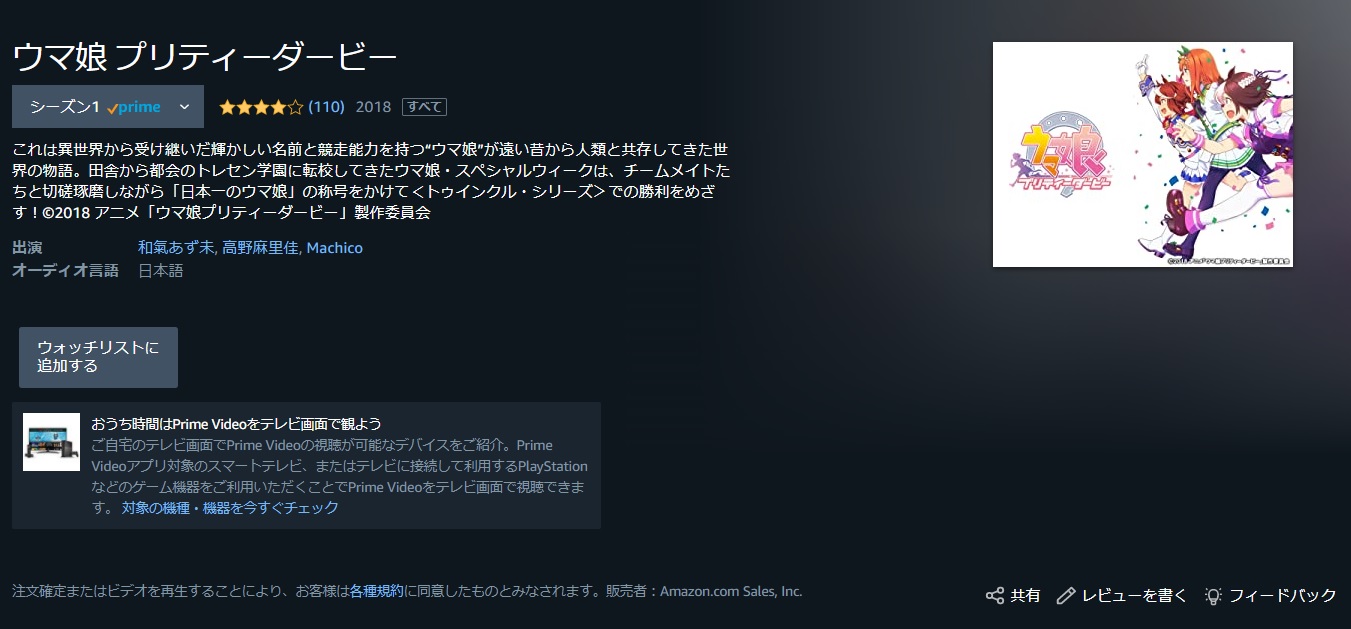This screenshot has width=1351, height=629.
Task: Click the share icon next to 共有
Action: (995, 595)
